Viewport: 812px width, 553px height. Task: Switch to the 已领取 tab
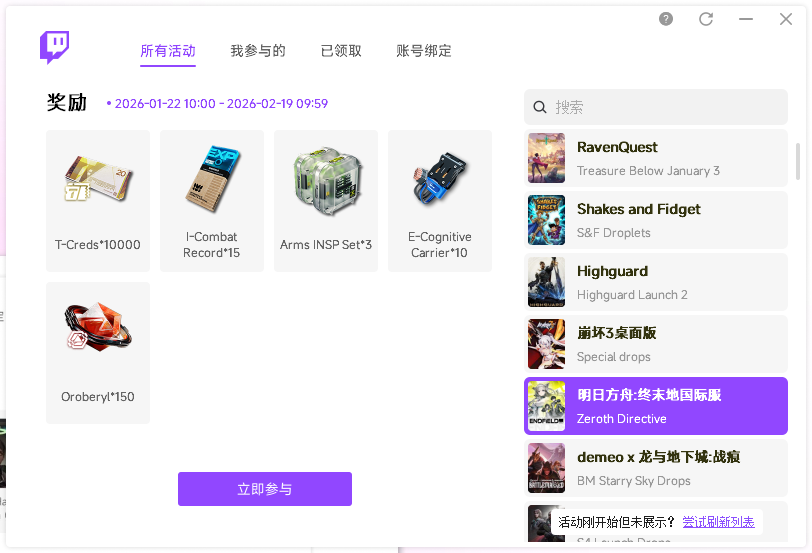click(341, 51)
